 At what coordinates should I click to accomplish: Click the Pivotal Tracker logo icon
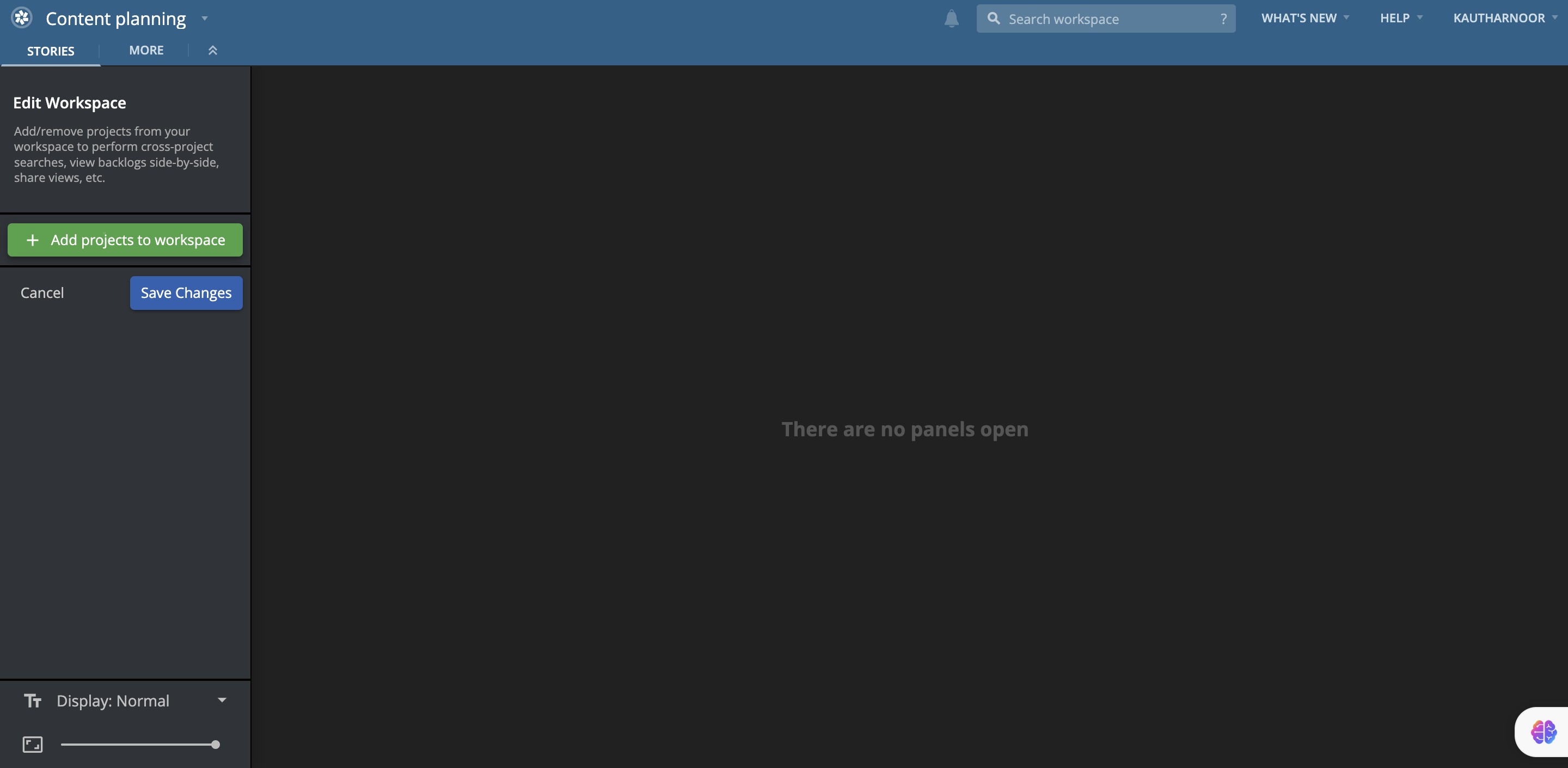coord(21,17)
